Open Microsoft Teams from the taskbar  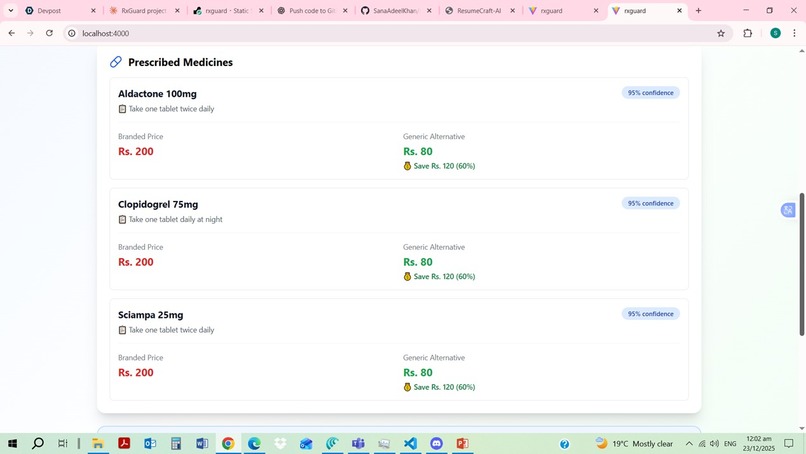click(x=358, y=443)
